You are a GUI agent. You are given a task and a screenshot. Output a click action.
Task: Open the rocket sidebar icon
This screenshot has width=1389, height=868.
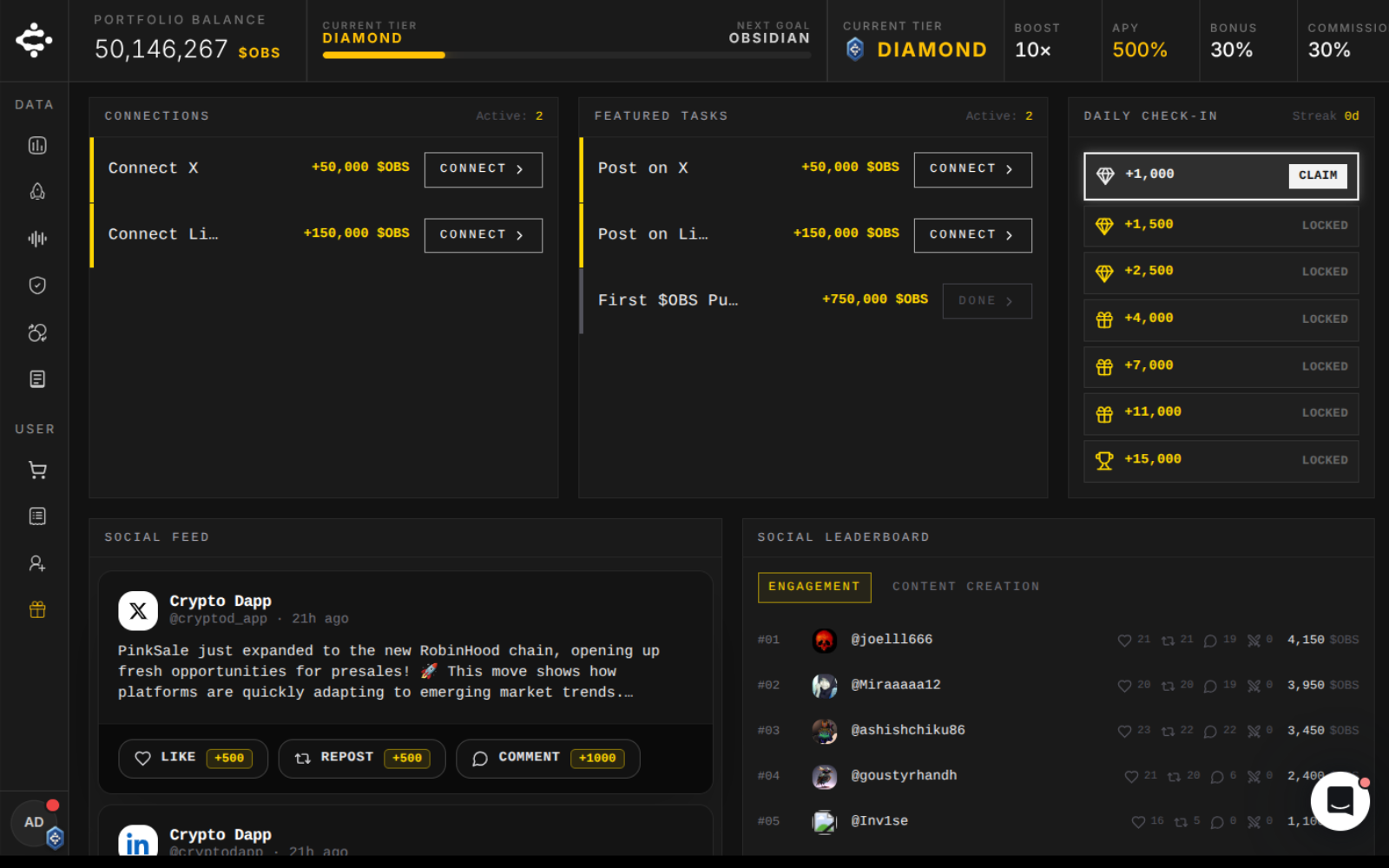pyautogui.click(x=37, y=192)
